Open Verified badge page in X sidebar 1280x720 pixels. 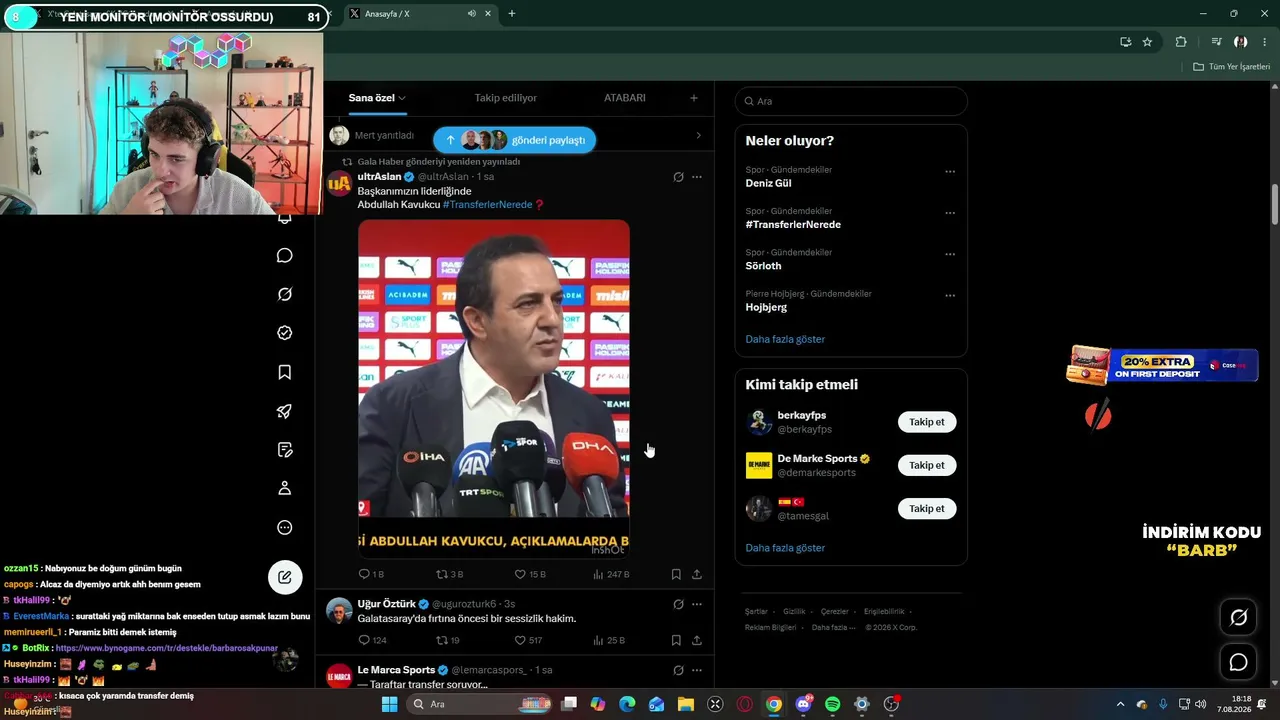click(x=285, y=333)
